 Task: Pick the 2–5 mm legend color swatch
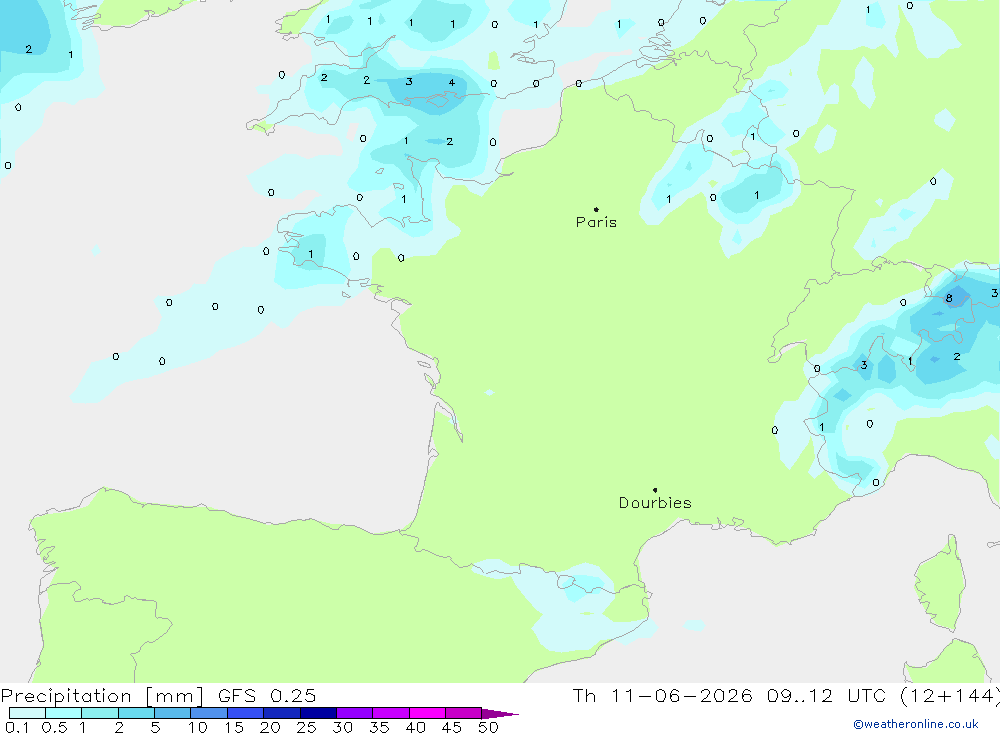tap(136, 713)
